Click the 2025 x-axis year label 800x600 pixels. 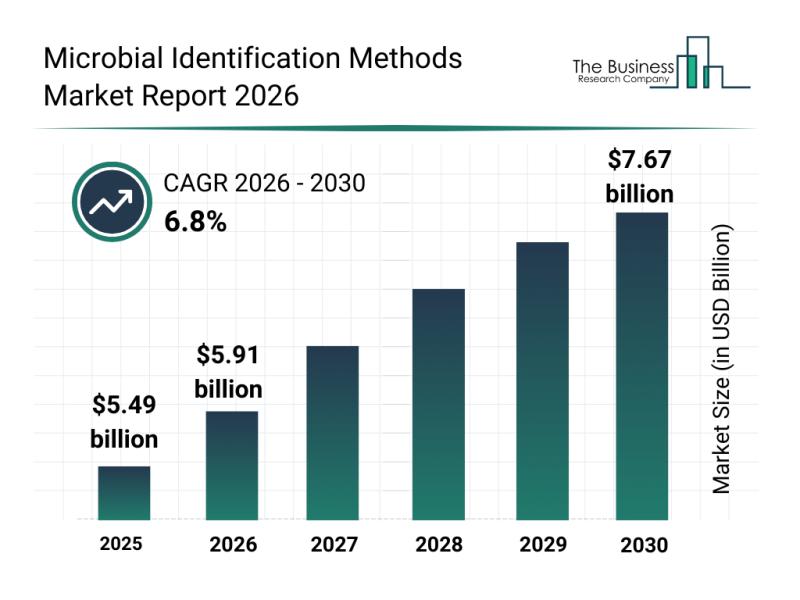pyautogui.click(x=121, y=544)
